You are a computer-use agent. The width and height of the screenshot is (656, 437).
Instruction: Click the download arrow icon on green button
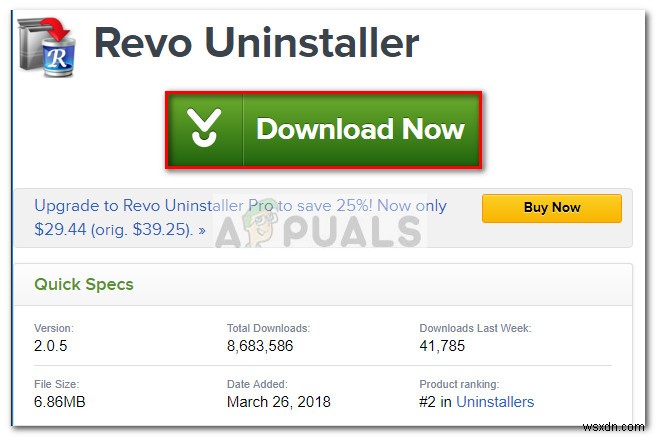206,130
